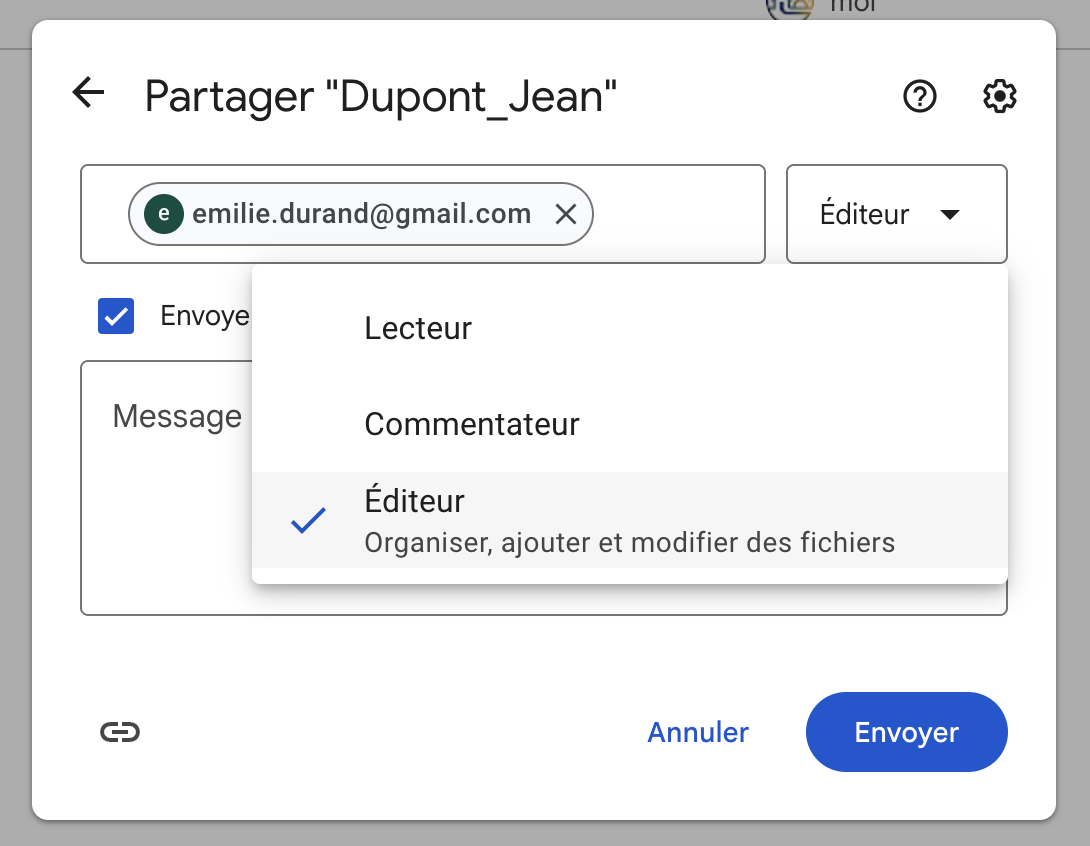Click the green 'e' avatar on the chip
This screenshot has height=846, width=1090.
coord(164,214)
